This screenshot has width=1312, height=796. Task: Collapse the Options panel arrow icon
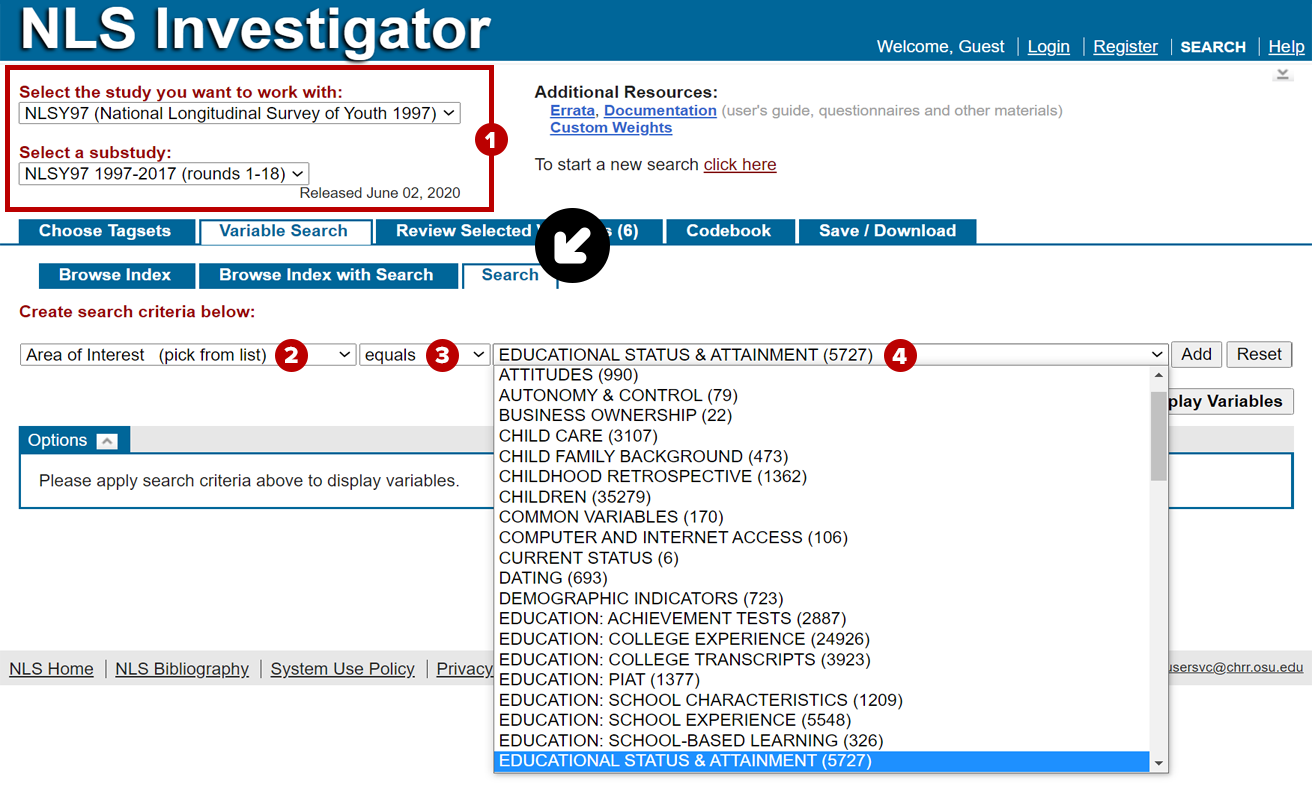coord(107,441)
